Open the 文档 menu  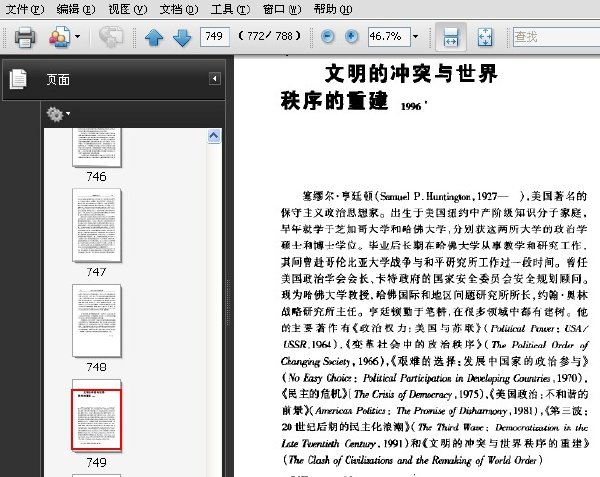click(x=179, y=9)
